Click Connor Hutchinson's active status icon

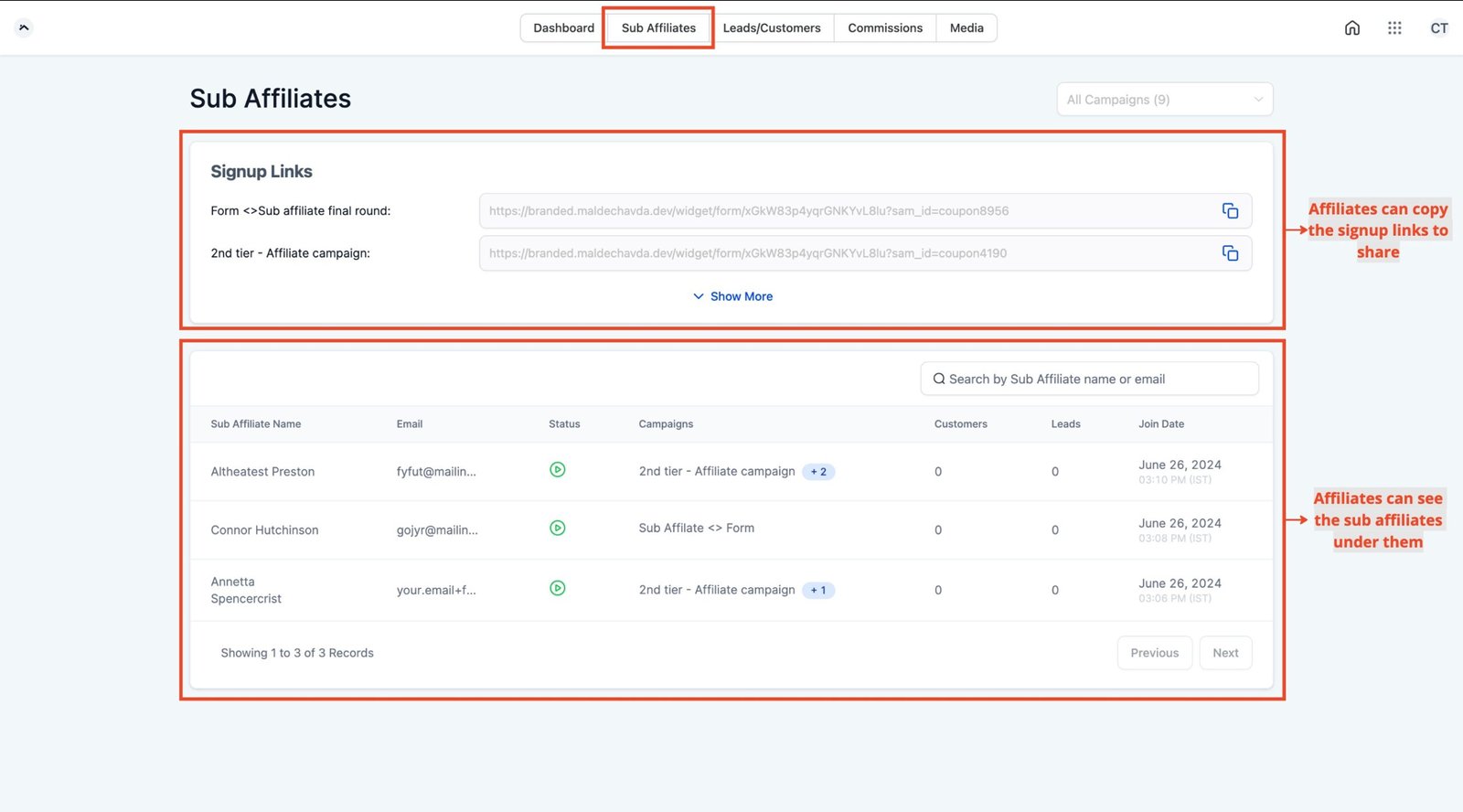pos(557,529)
